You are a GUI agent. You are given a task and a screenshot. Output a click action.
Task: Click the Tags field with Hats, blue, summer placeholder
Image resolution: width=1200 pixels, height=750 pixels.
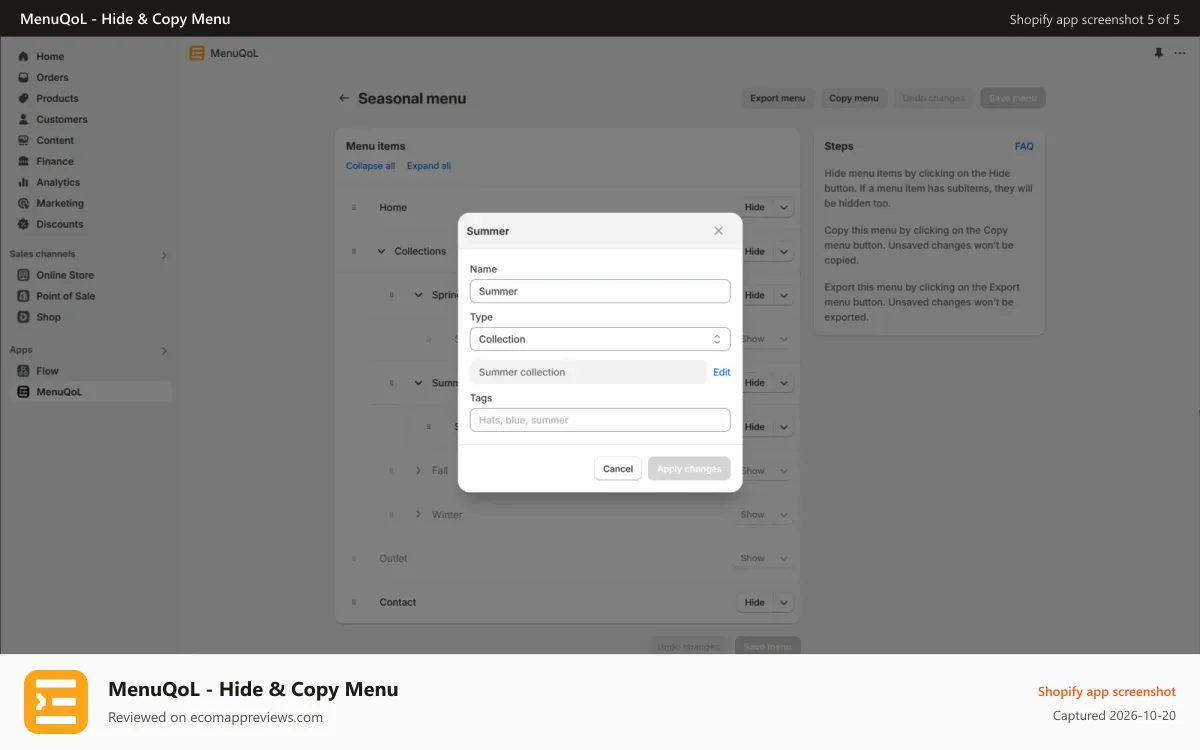tap(600, 420)
